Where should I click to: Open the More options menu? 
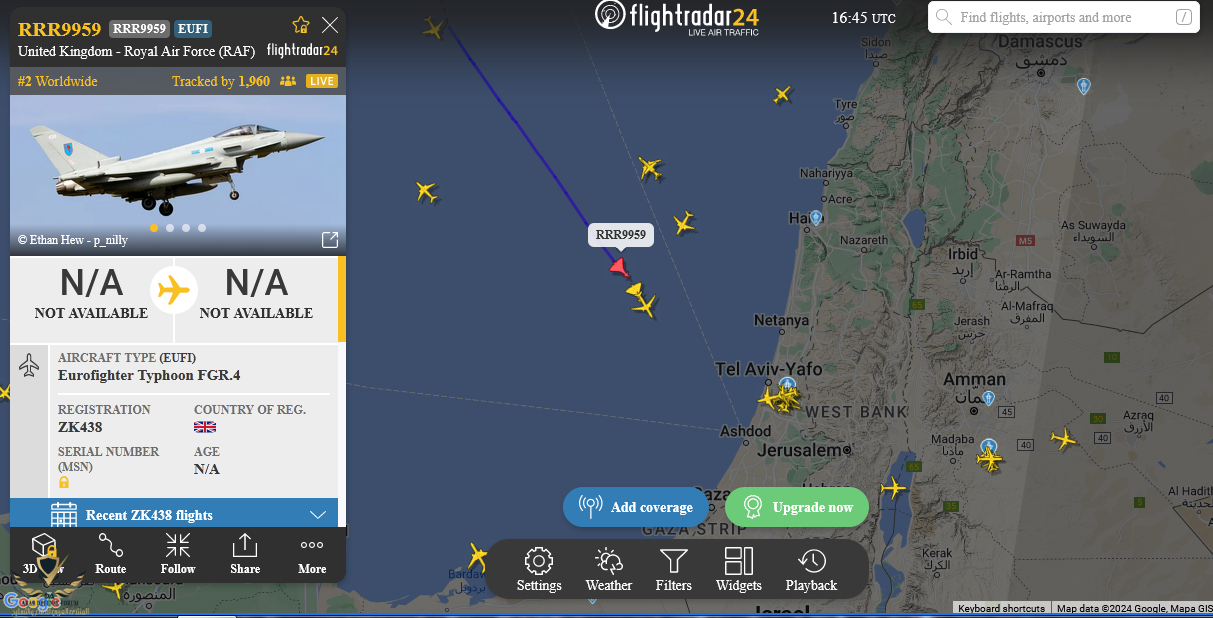click(312, 553)
